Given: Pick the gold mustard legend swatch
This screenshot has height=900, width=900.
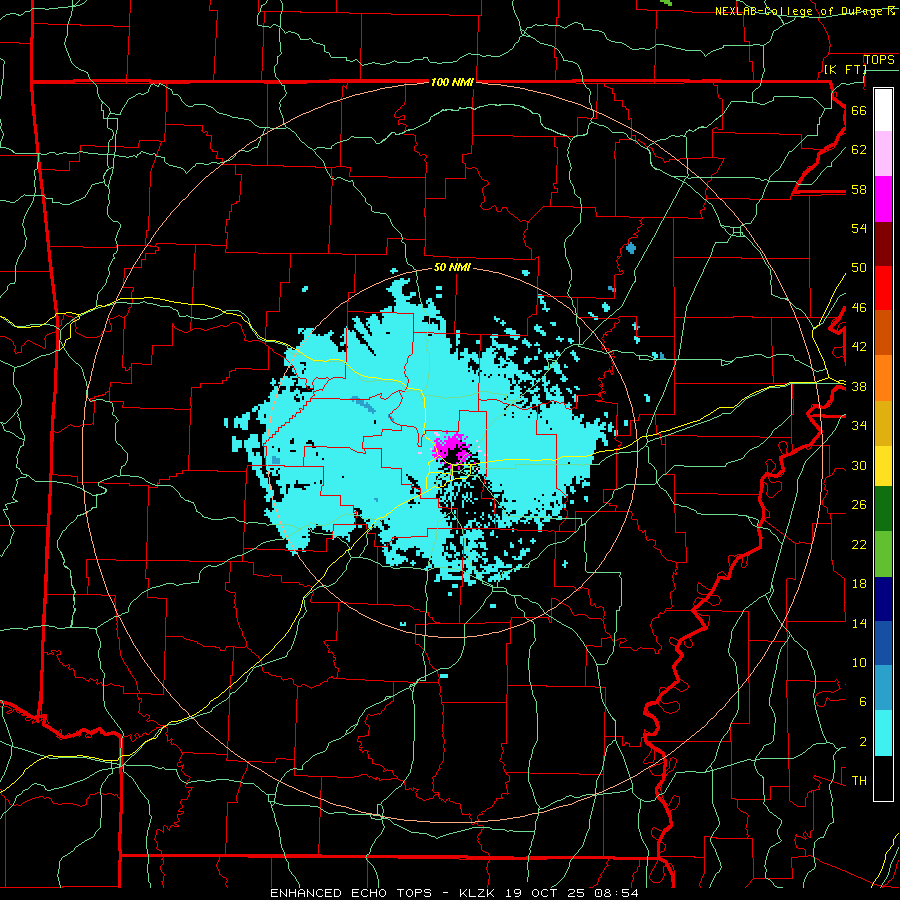Looking at the screenshot, I should (883, 423).
